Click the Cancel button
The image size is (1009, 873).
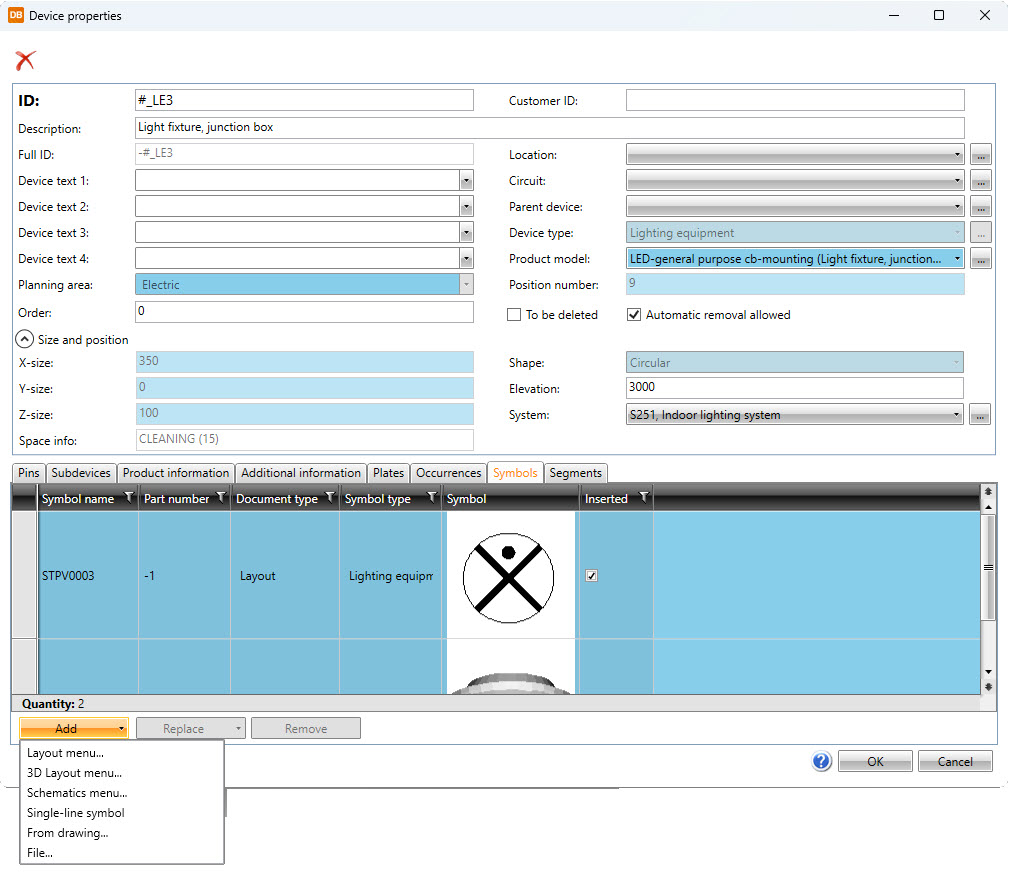pyautogui.click(x=954, y=761)
